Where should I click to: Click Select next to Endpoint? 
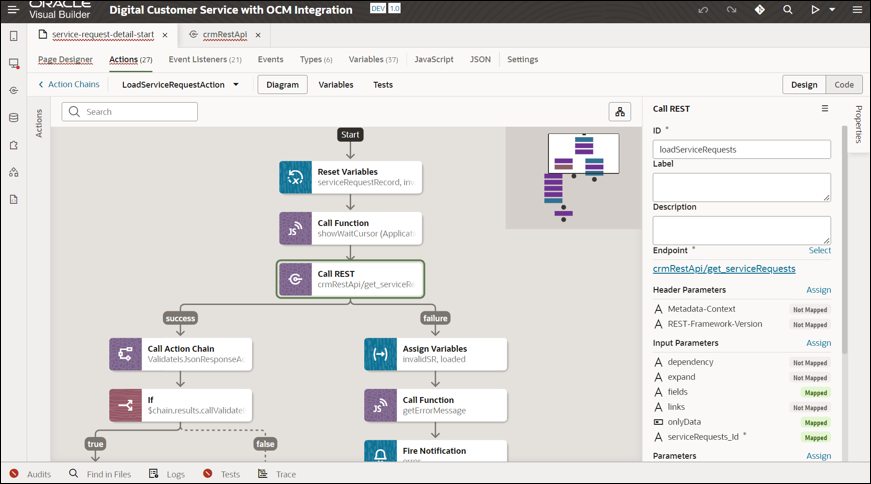click(x=819, y=251)
